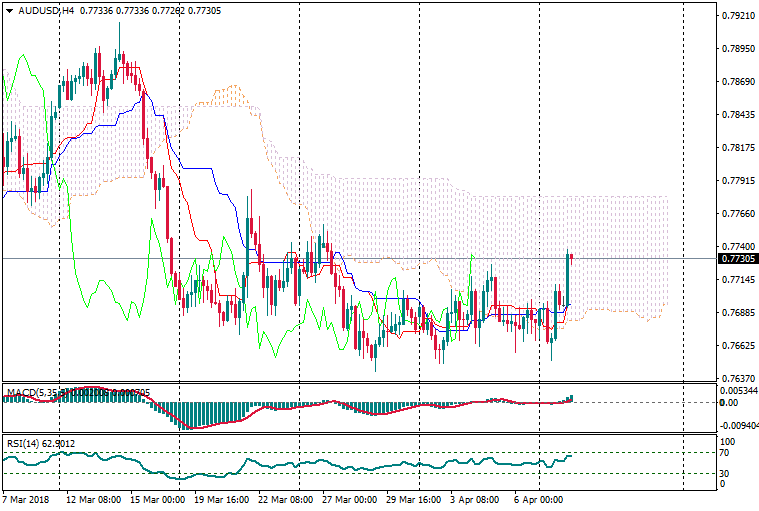Click the 0.76625 price axis label
The height and width of the screenshot is (511, 759).
pos(737,346)
